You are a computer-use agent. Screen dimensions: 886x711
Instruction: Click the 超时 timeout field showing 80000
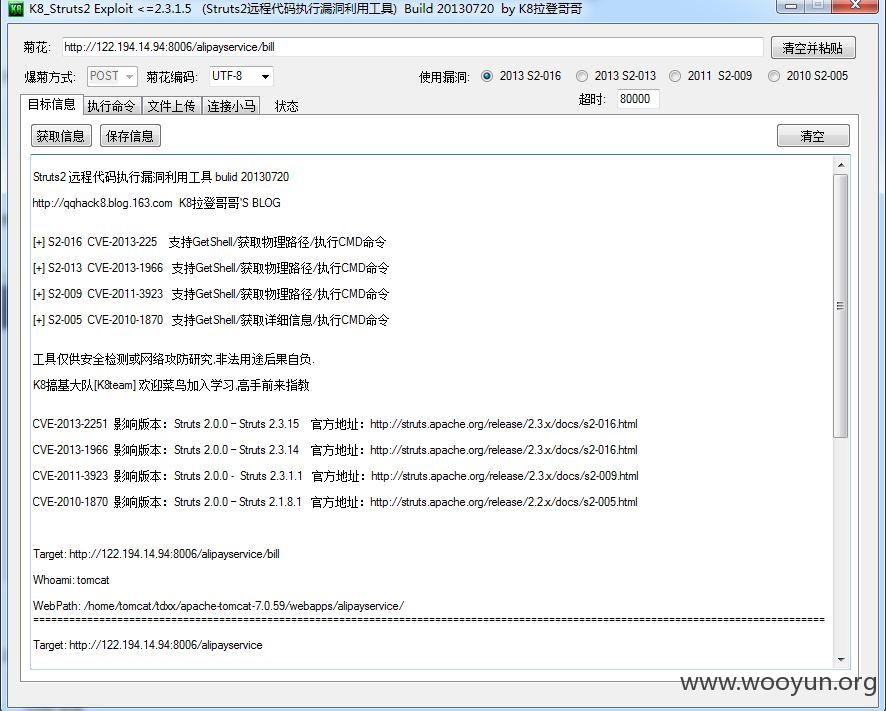point(638,99)
